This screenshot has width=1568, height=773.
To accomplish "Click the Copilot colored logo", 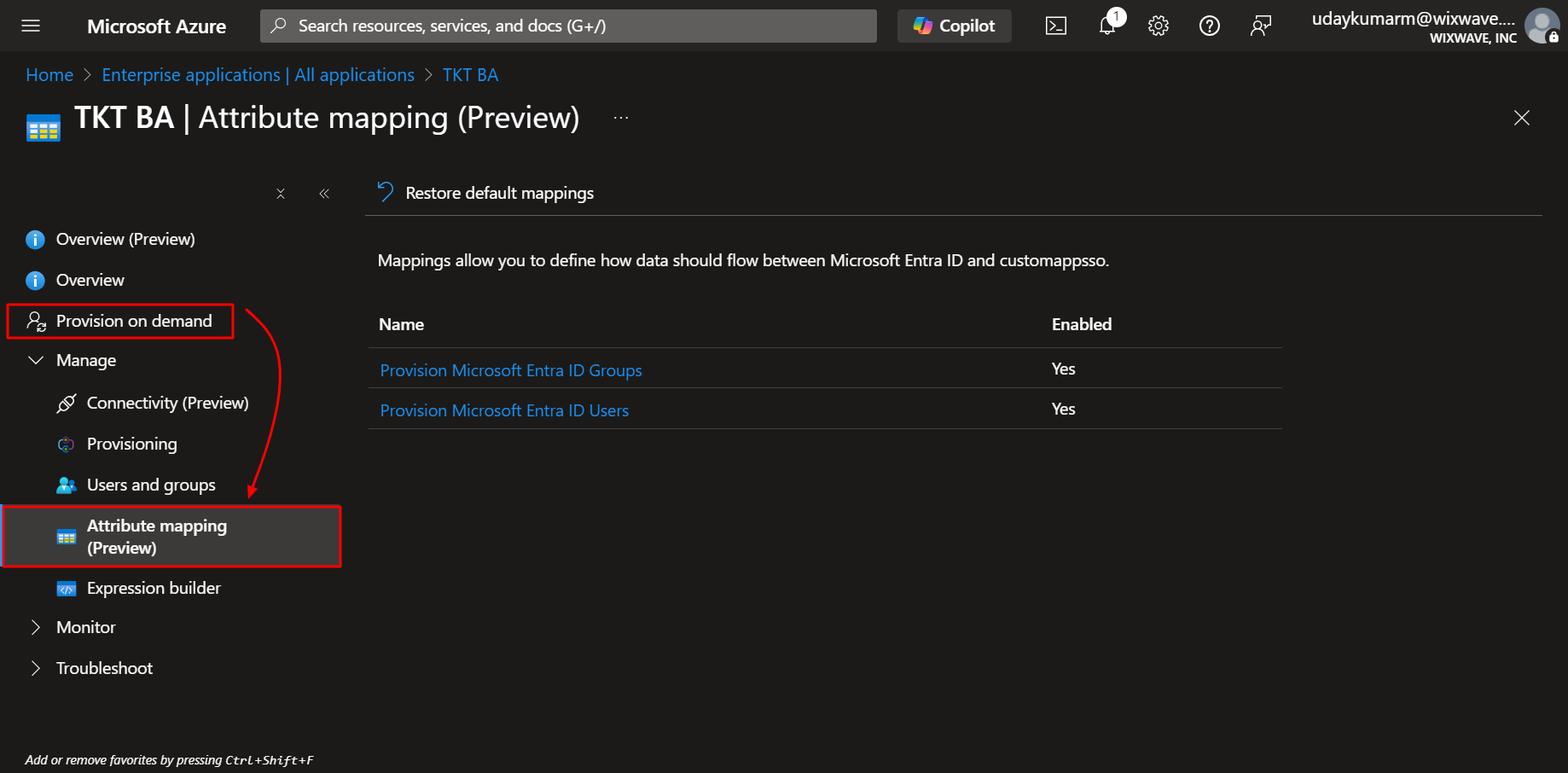I will click(x=923, y=26).
